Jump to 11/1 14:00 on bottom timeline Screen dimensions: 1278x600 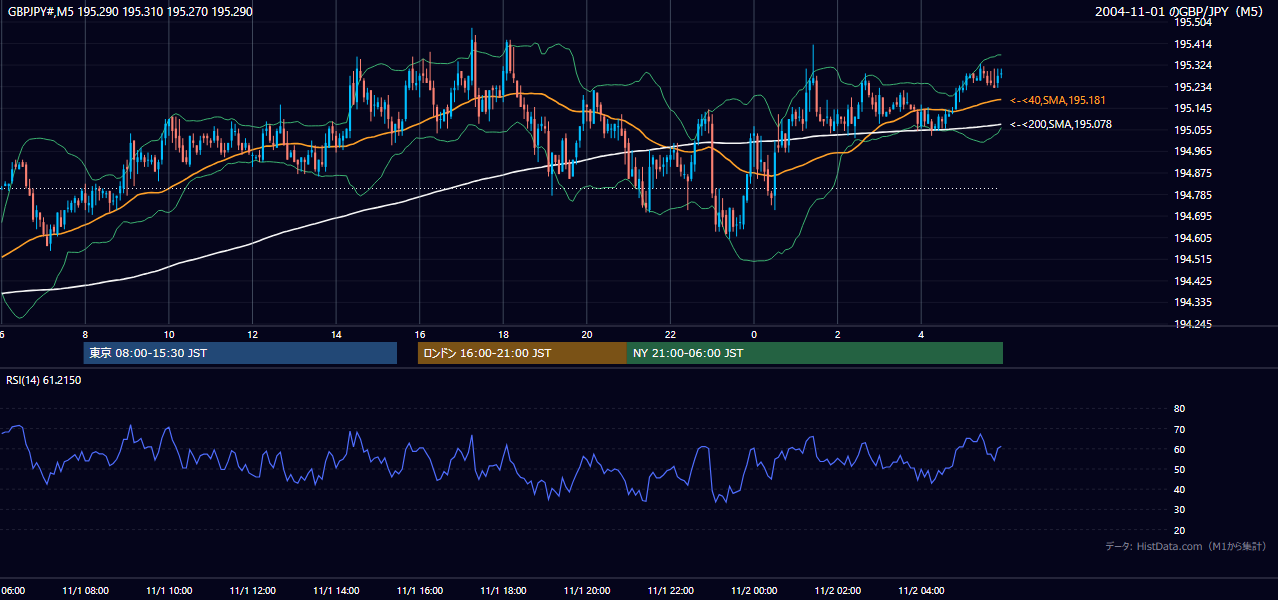point(336,591)
